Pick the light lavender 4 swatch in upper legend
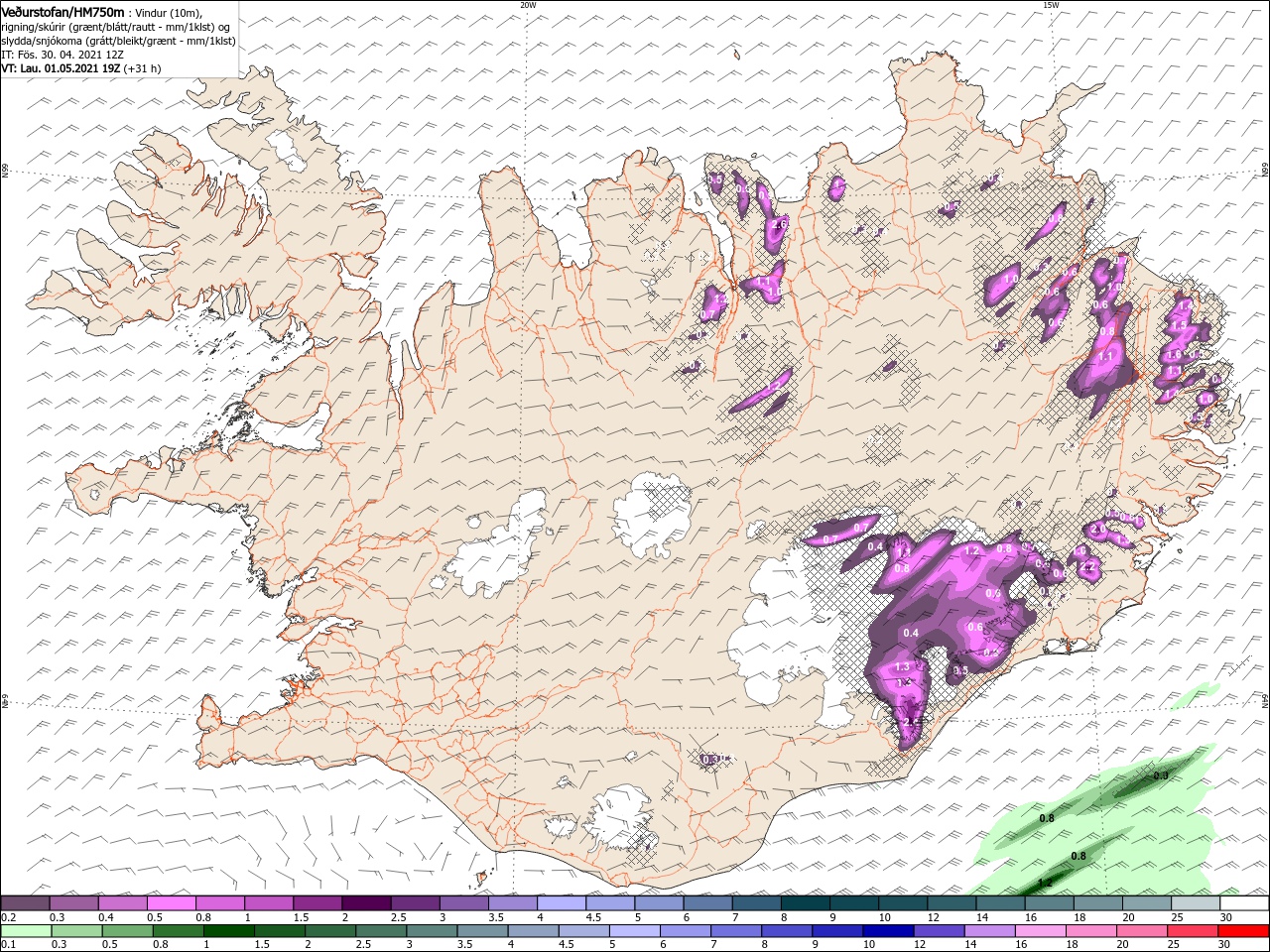1270x952 pixels. [562, 903]
